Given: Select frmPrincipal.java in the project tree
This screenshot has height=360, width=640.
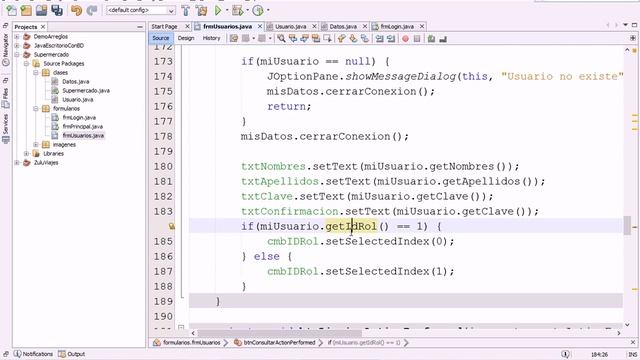Looking at the screenshot, I should (82, 126).
